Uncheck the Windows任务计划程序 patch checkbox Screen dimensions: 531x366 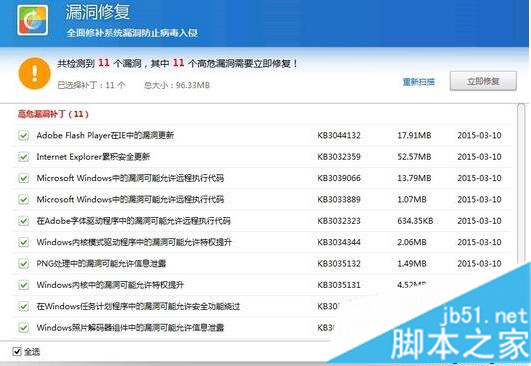tap(23, 306)
